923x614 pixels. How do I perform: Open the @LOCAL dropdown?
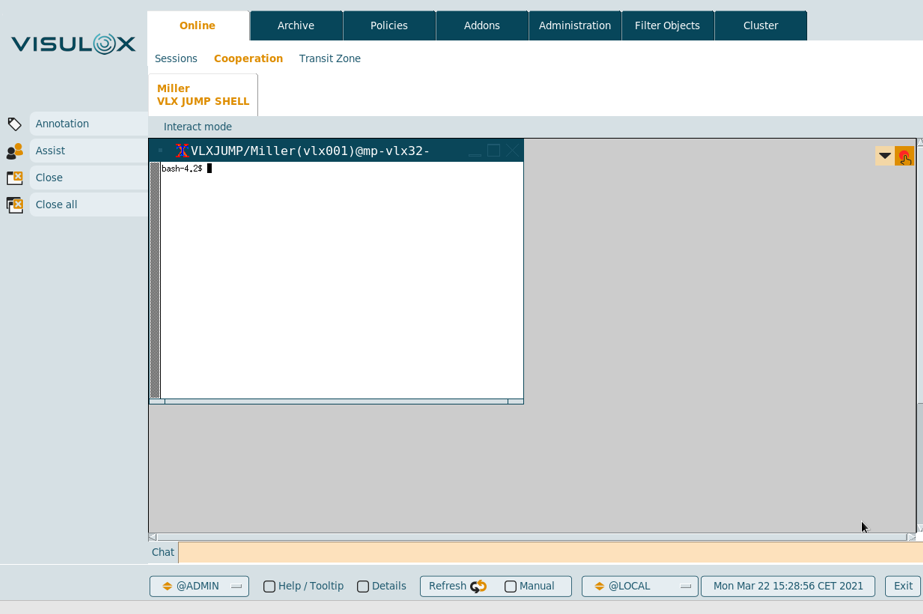pos(639,587)
